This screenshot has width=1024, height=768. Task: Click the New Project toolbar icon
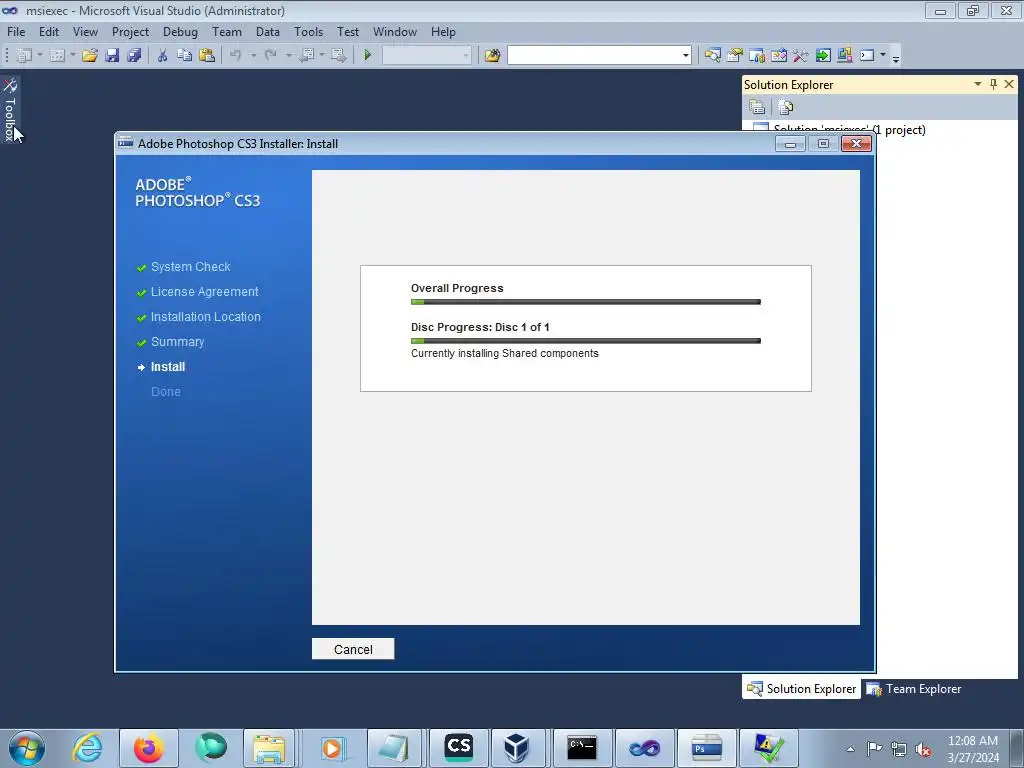click(x=24, y=56)
